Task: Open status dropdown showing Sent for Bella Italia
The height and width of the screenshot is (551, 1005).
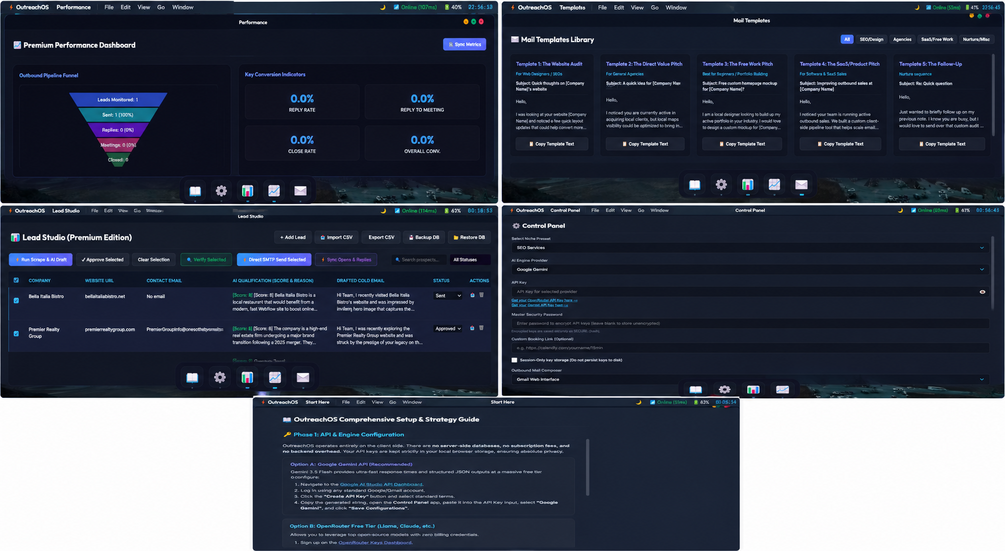Action: point(448,295)
